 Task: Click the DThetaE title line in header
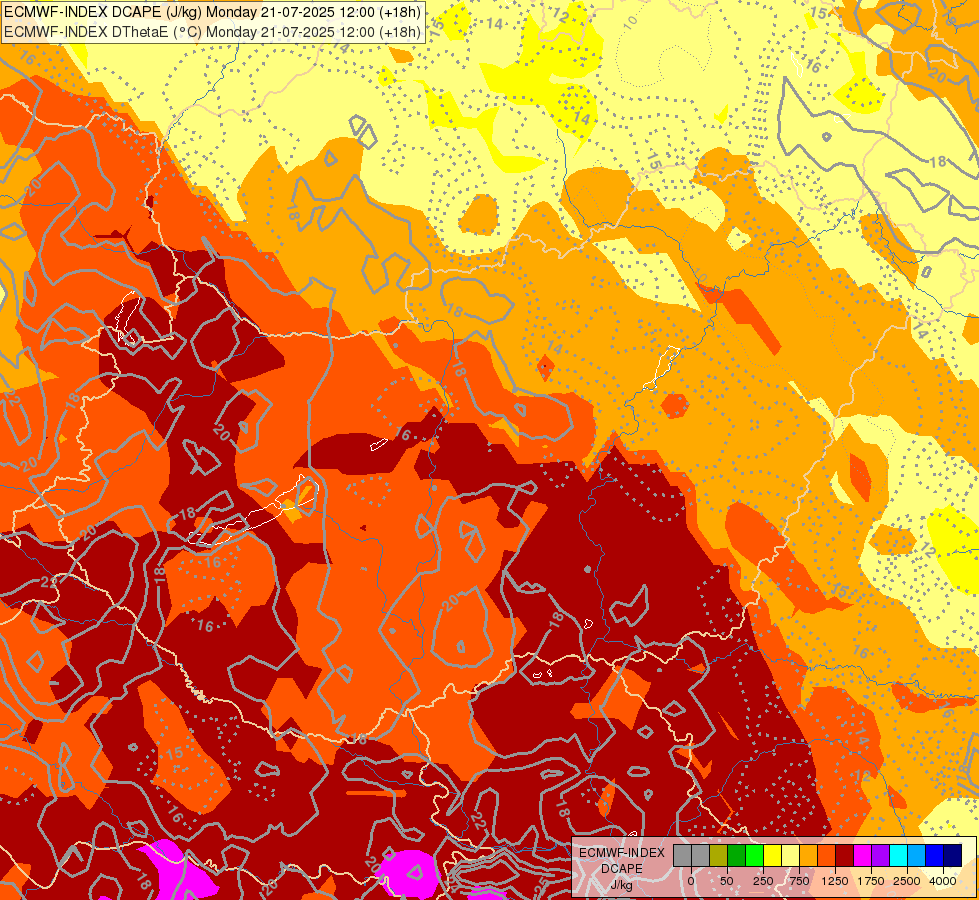click(212, 32)
